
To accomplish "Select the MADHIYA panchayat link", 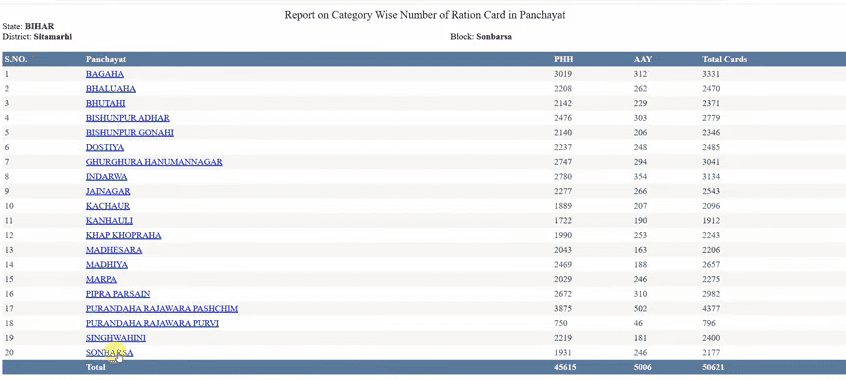I will [107, 264].
